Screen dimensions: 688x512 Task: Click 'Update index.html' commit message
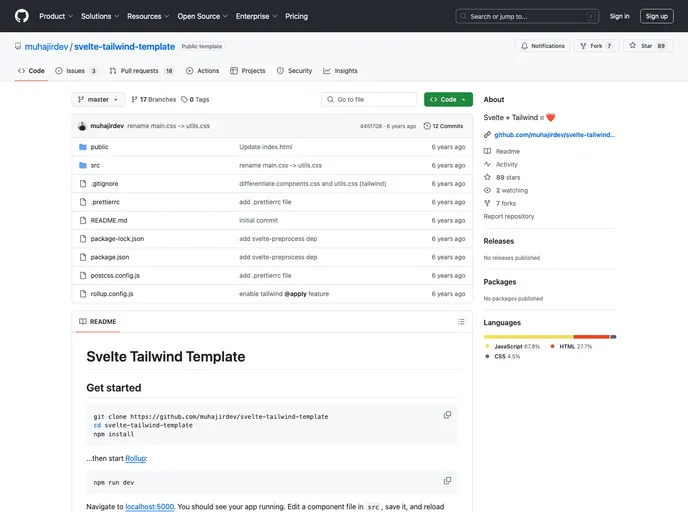(x=265, y=147)
